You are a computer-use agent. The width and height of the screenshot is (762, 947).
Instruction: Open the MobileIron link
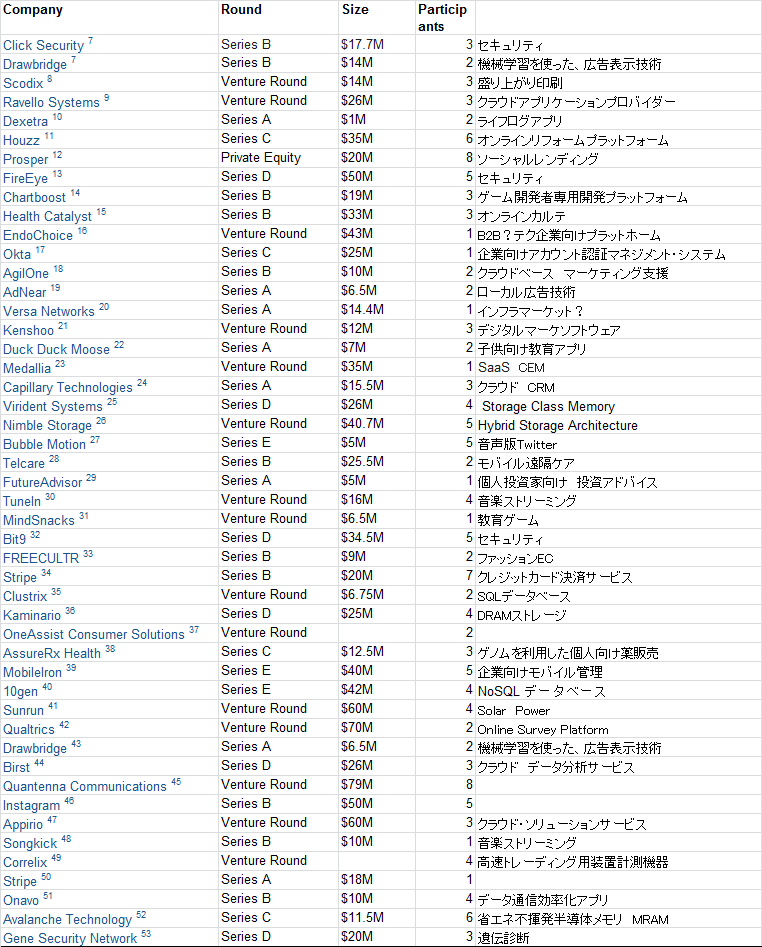pos(33,673)
